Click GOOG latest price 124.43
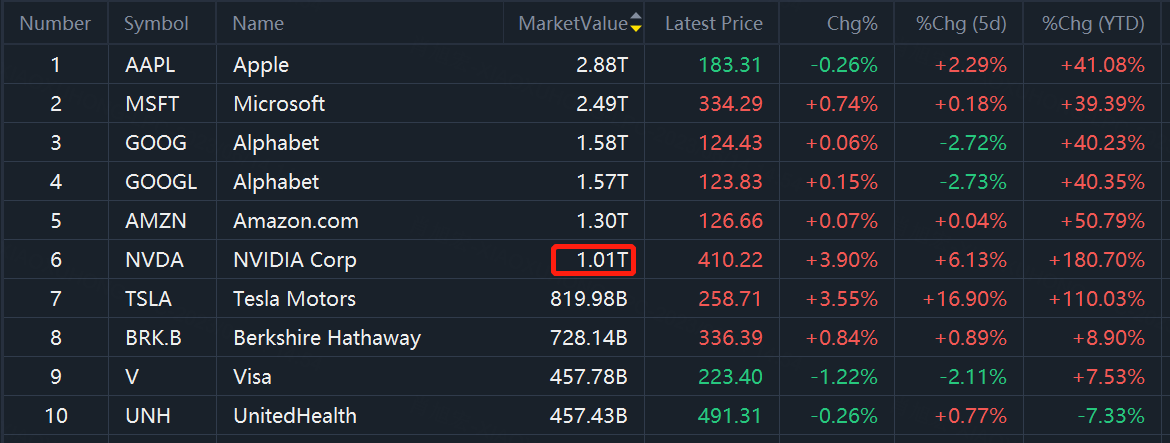Image resolution: width=1170 pixels, height=443 pixels. (731, 142)
